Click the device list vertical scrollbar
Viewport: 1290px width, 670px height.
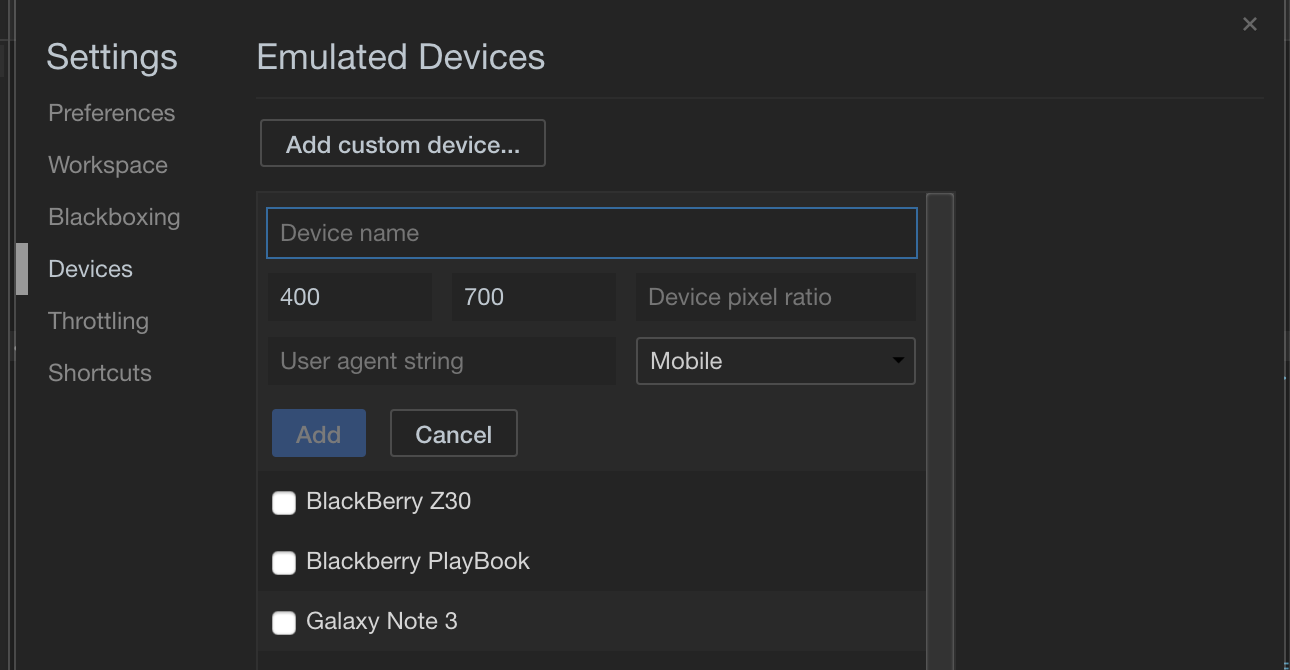pos(939,430)
